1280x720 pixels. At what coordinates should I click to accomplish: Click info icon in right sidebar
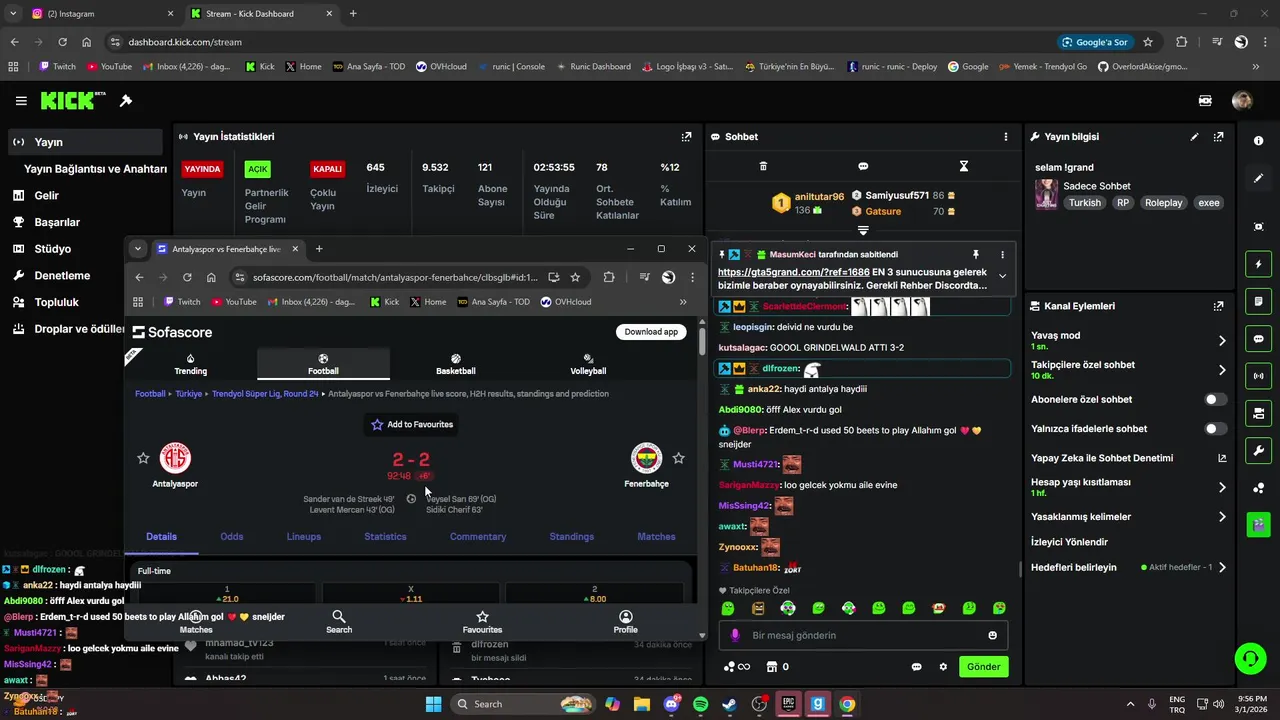[x=1259, y=141]
